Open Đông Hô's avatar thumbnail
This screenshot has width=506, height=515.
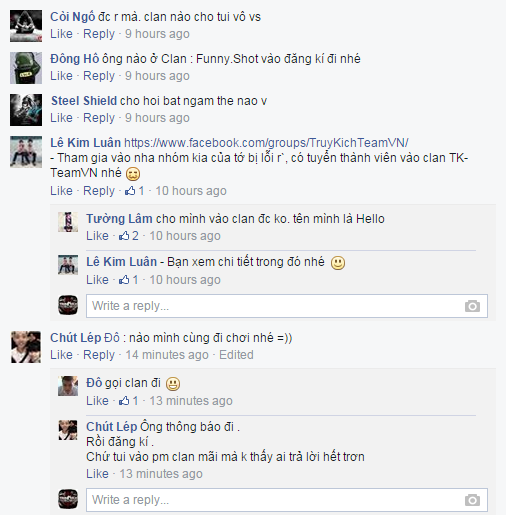click(x=26, y=68)
